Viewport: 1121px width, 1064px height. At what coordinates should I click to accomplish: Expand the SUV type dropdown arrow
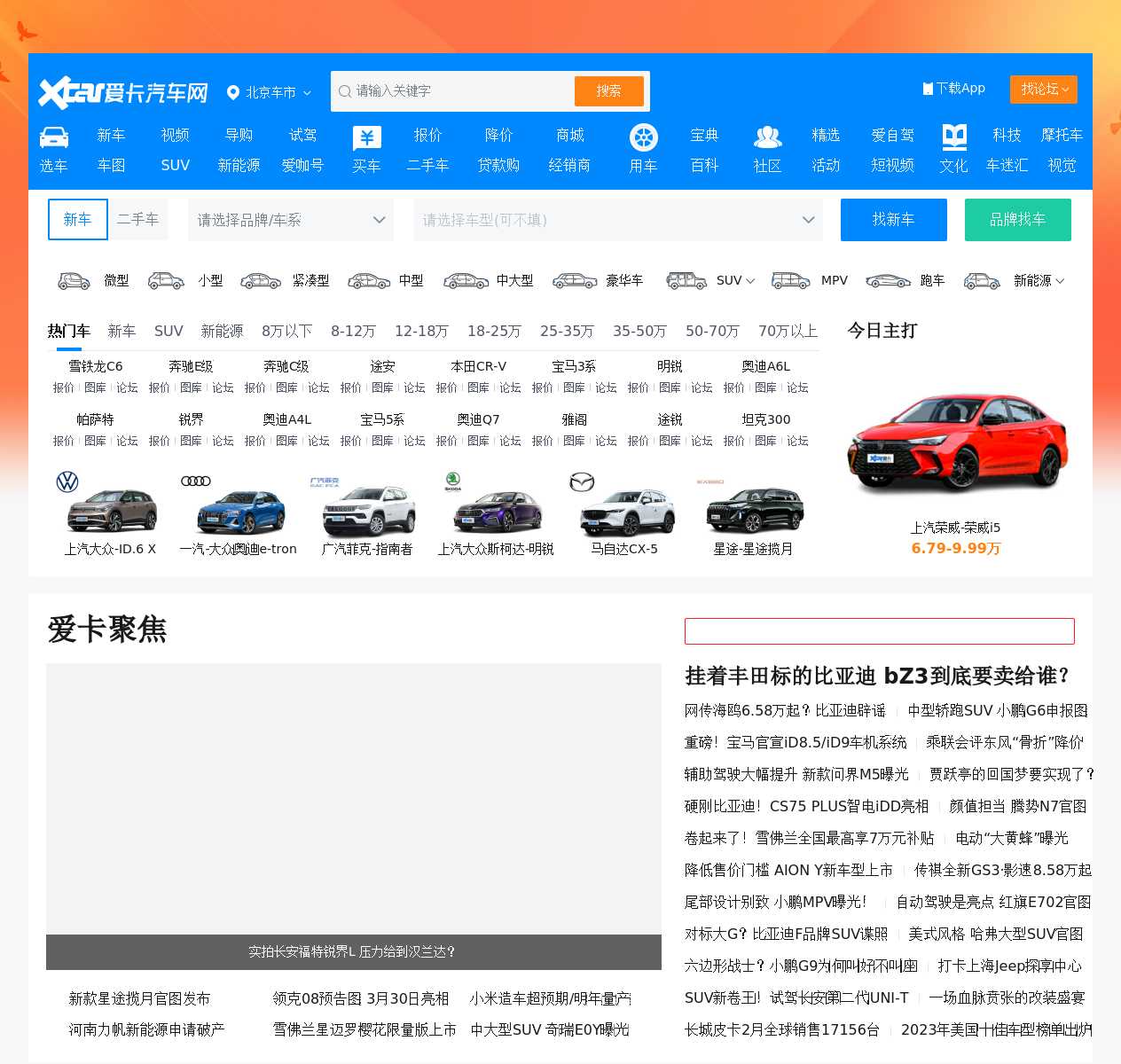(x=750, y=281)
